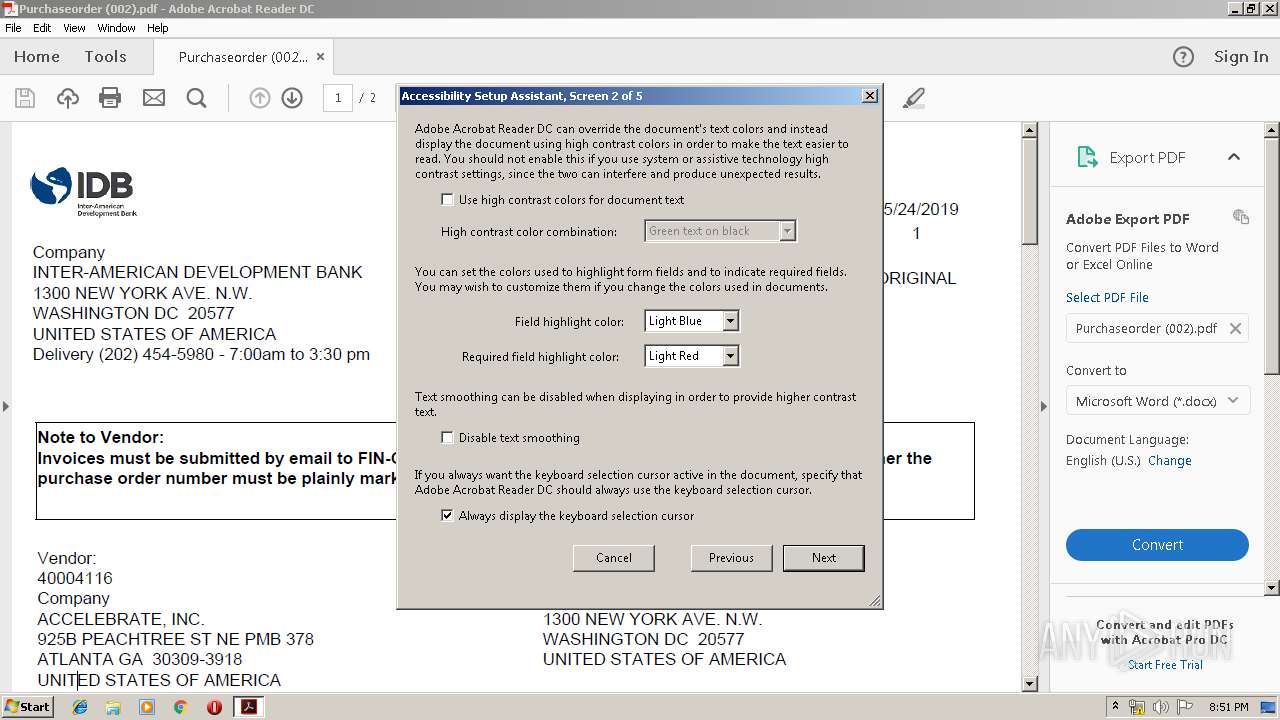Remove selected file Purchaseorder (002).pdf

pos(1235,328)
